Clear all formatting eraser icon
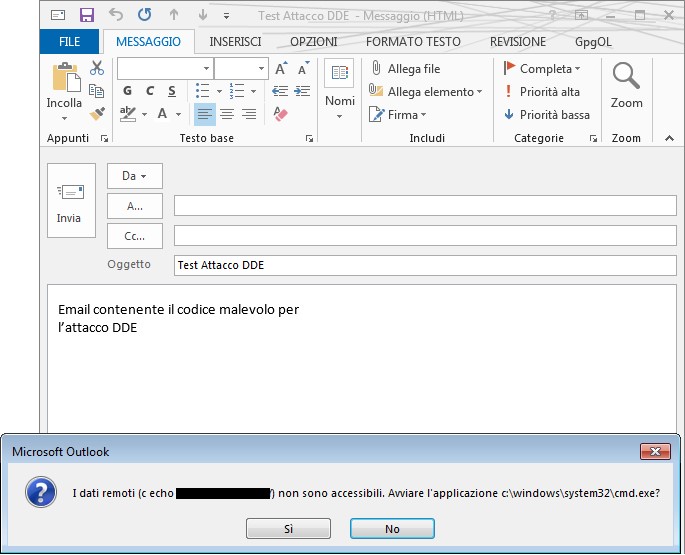This screenshot has width=685, height=555. pyautogui.click(x=280, y=114)
